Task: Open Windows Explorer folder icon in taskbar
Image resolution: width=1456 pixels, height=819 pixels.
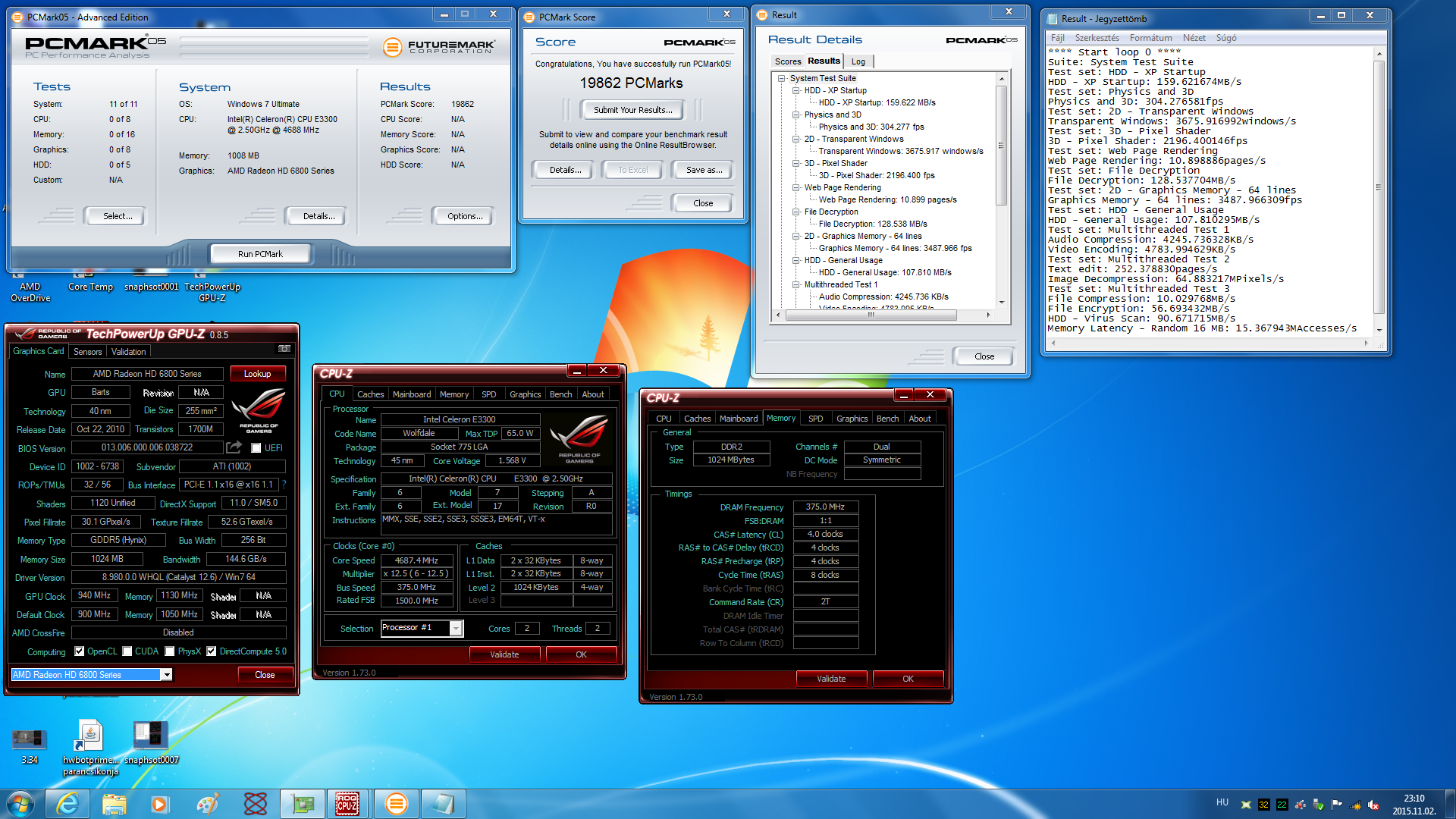Action: click(x=115, y=804)
